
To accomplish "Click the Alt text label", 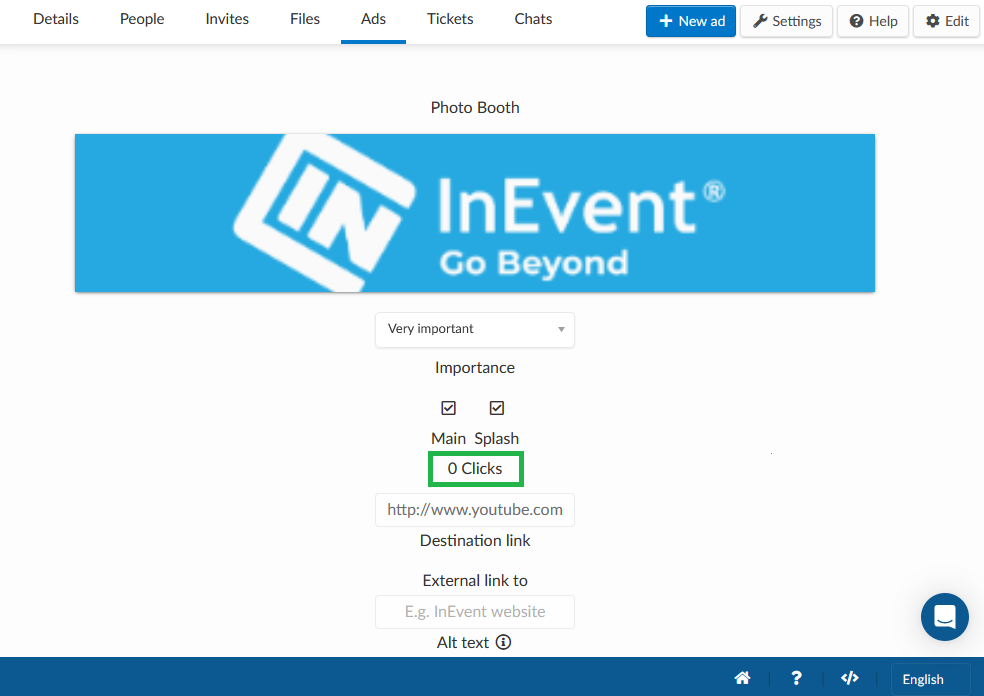I will coord(463,643).
